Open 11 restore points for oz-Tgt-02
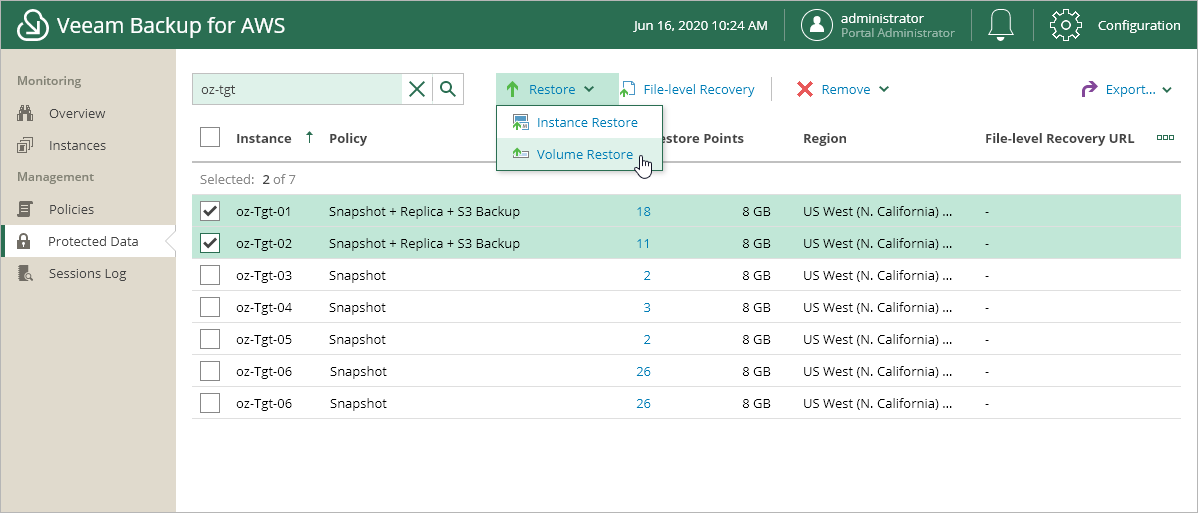This screenshot has width=1198, height=513. click(643, 243)
